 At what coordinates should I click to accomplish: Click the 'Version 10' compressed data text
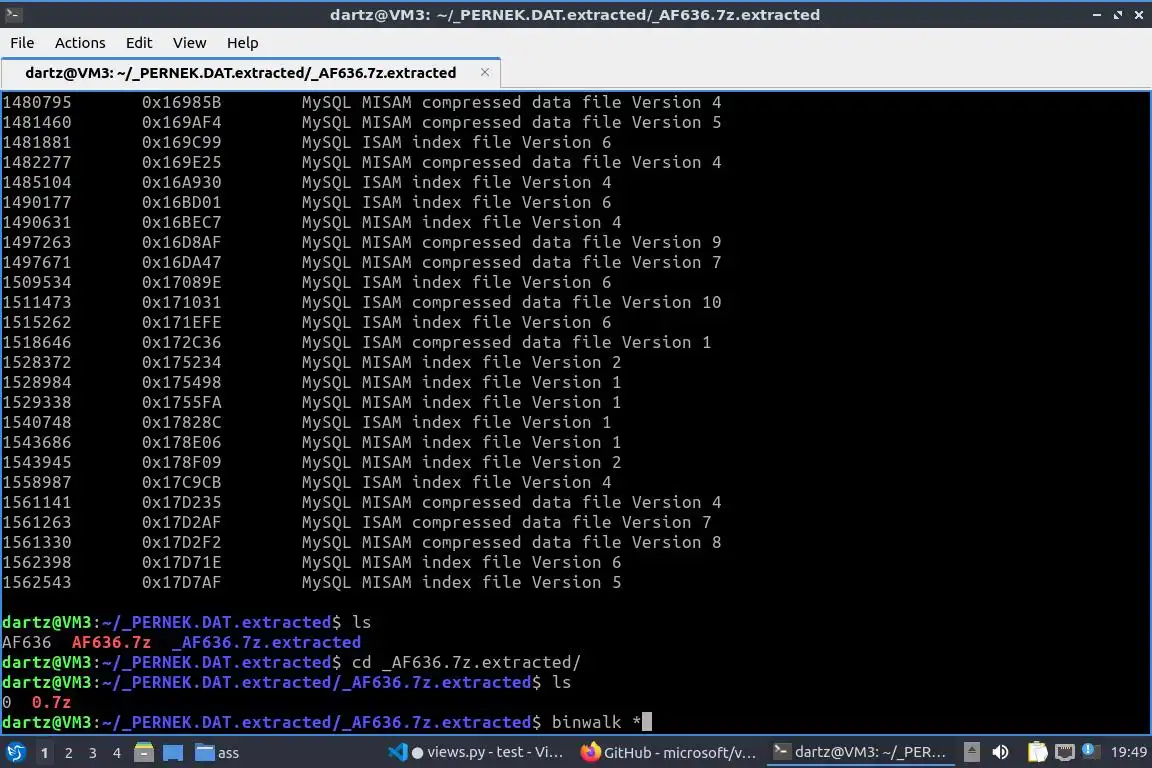pyautogui.click(x=672, y=302)
